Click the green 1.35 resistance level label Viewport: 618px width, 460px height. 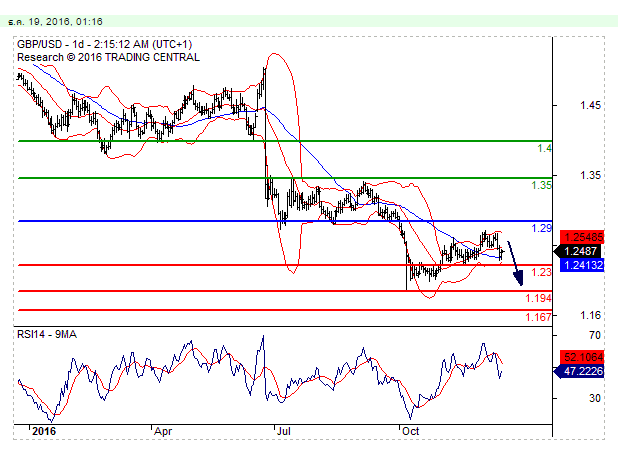coord(542,185)
